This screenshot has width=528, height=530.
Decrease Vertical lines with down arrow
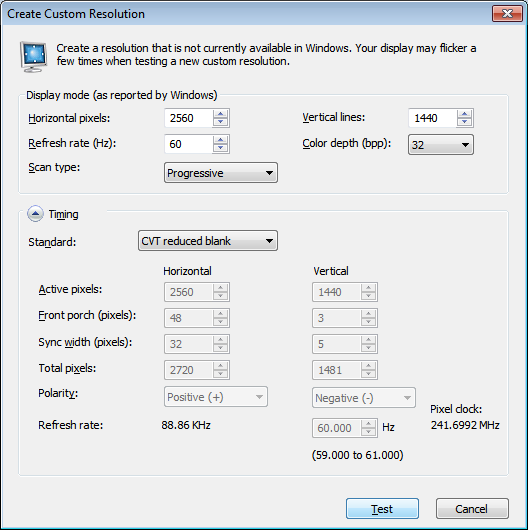click(464, 122)
